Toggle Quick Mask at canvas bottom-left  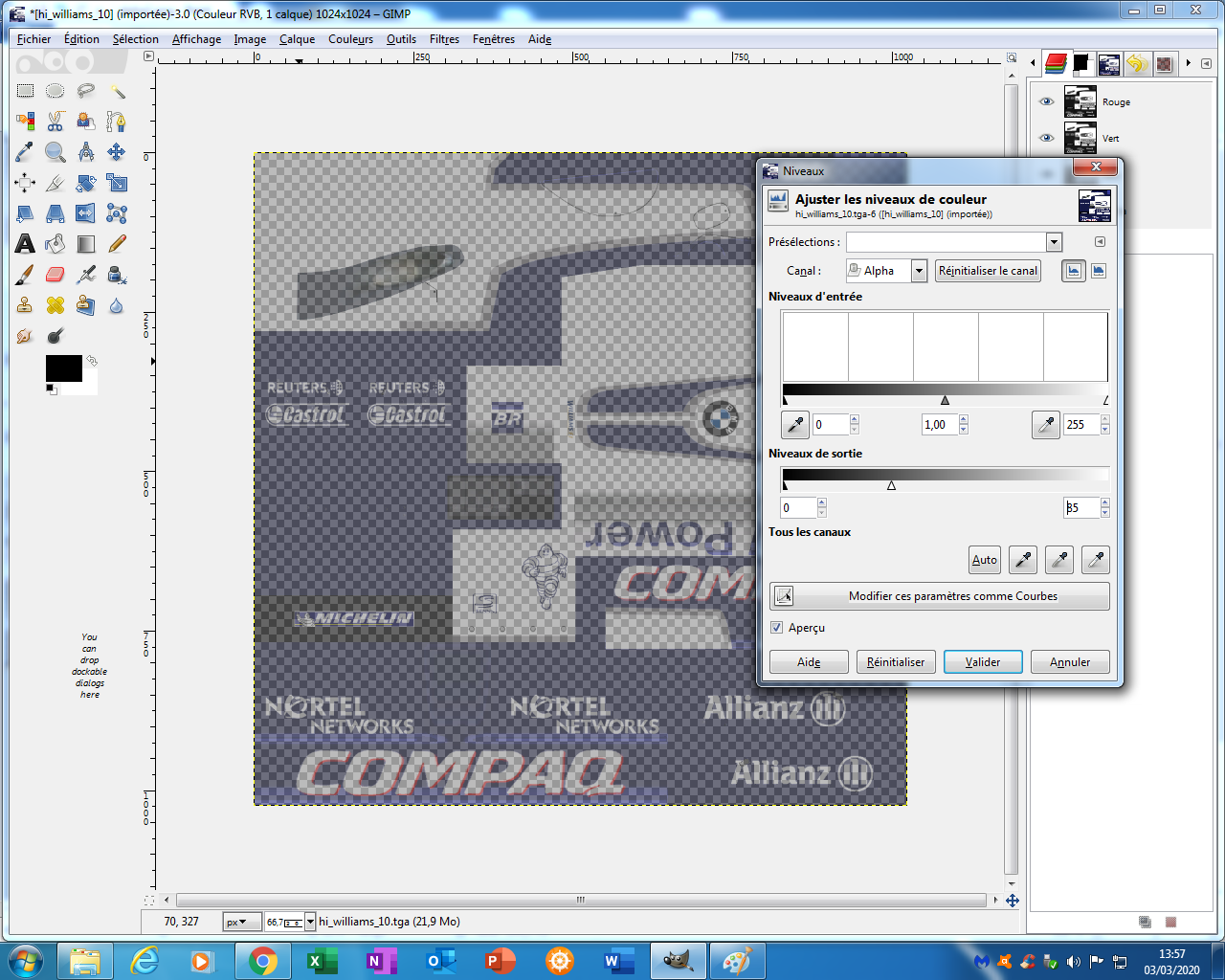(x=149, y=901)
